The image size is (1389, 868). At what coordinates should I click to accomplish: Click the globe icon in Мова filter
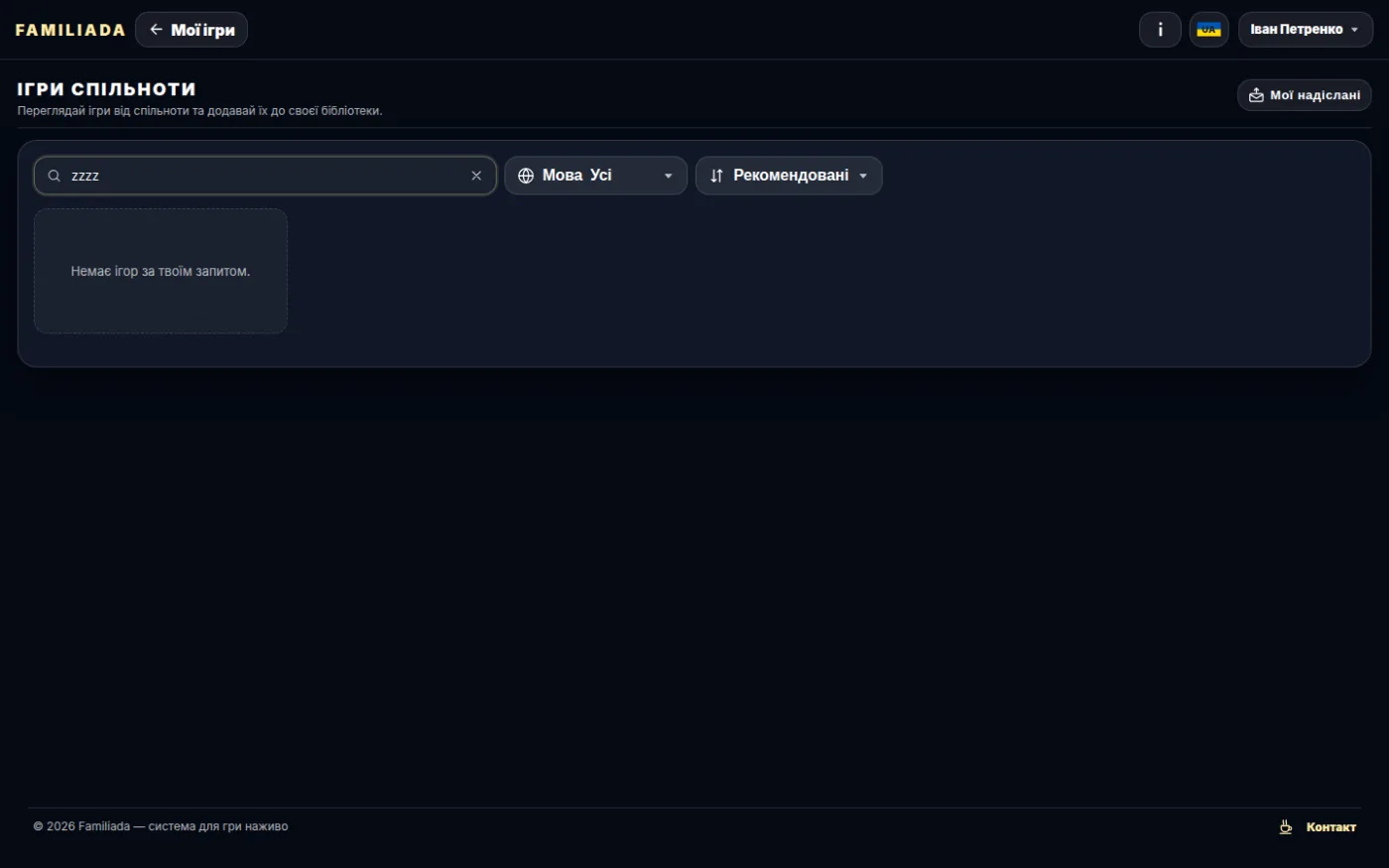pyautogui.click(x=526, y=176)
